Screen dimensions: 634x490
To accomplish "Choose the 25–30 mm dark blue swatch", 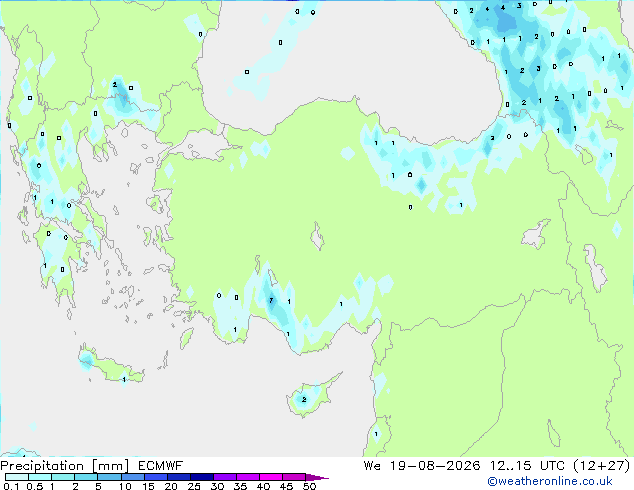I will click(x=201, y=477).
